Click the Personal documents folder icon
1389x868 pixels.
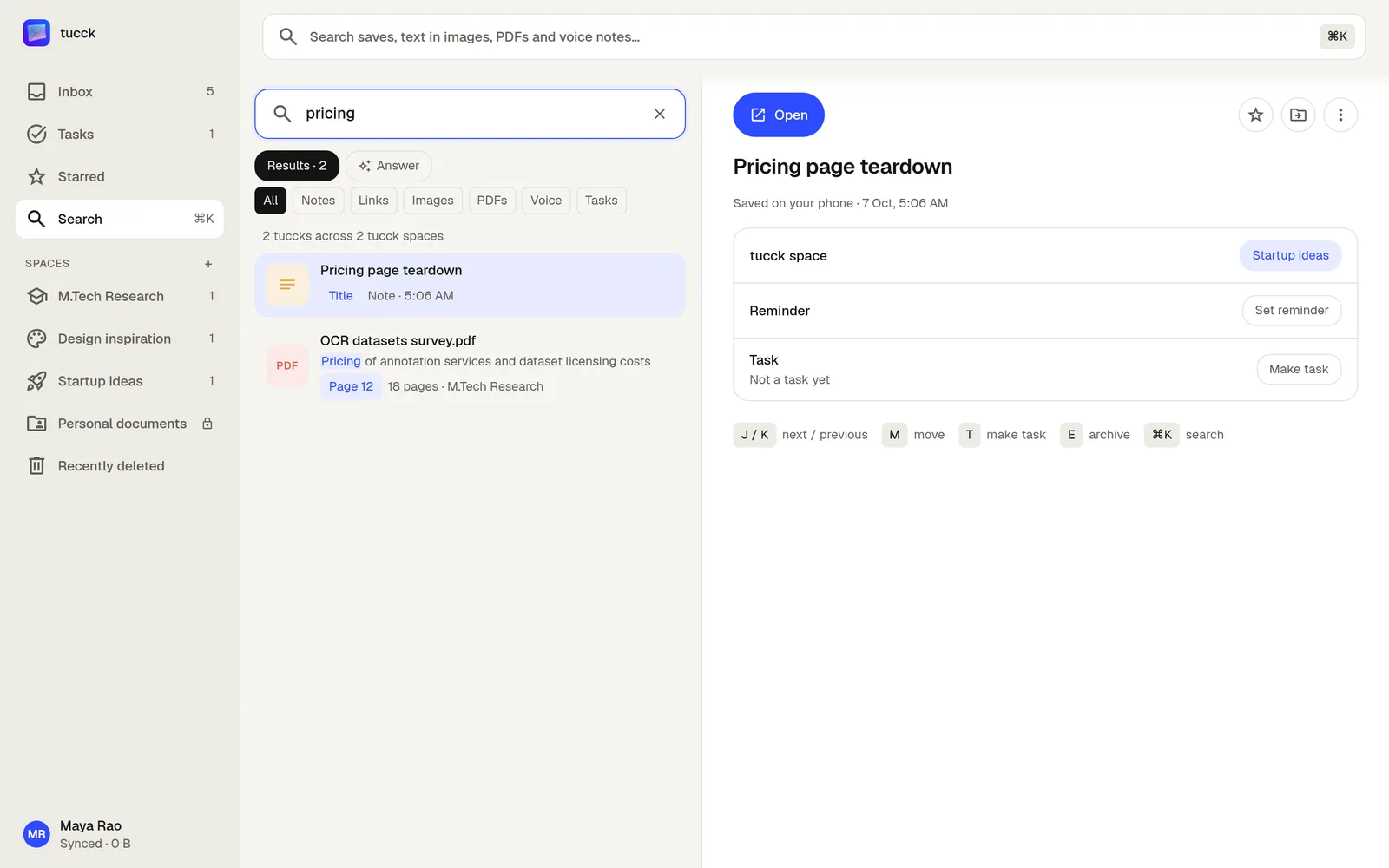(36, 424)
